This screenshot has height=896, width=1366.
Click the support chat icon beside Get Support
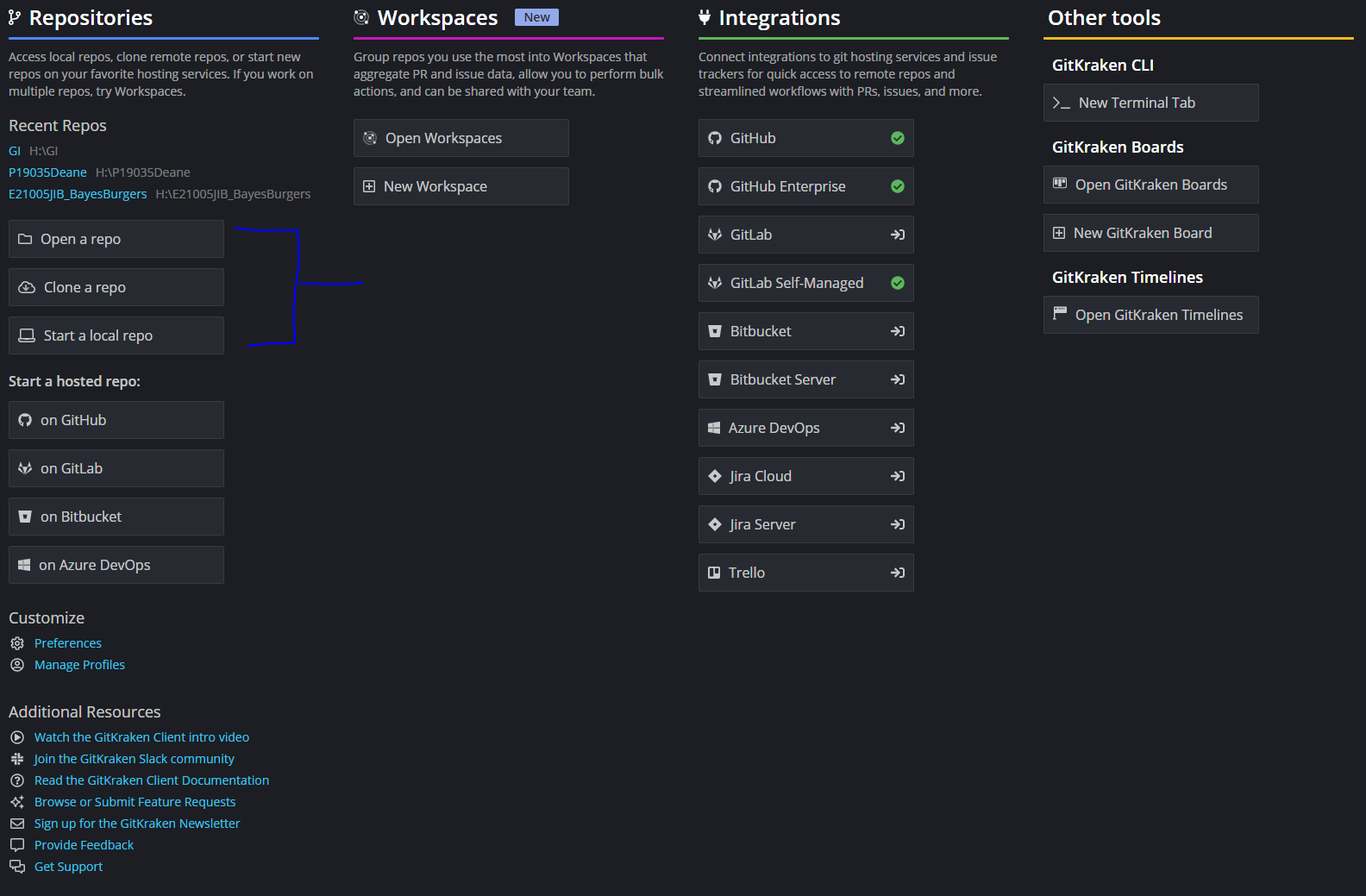pyautogui.click(x=17, y=867)
